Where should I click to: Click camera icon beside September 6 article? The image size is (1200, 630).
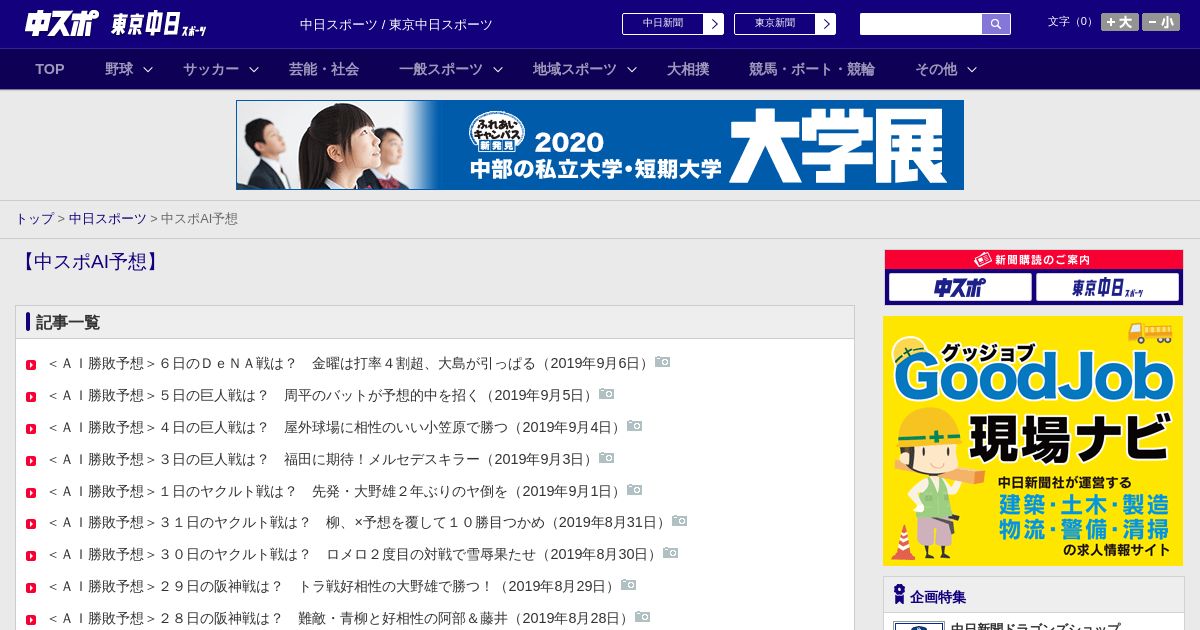(x=663, y=362)
